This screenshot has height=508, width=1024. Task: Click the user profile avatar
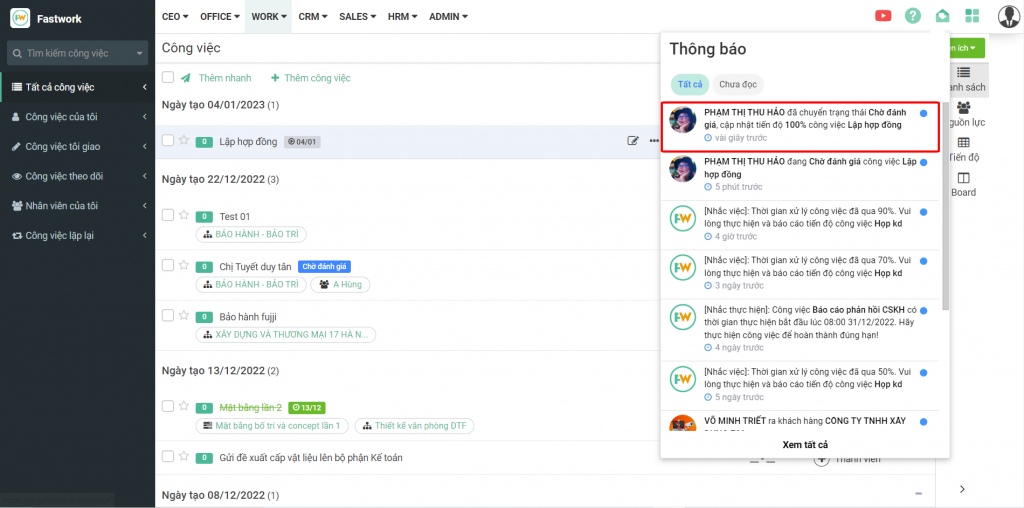point(1008,16)
